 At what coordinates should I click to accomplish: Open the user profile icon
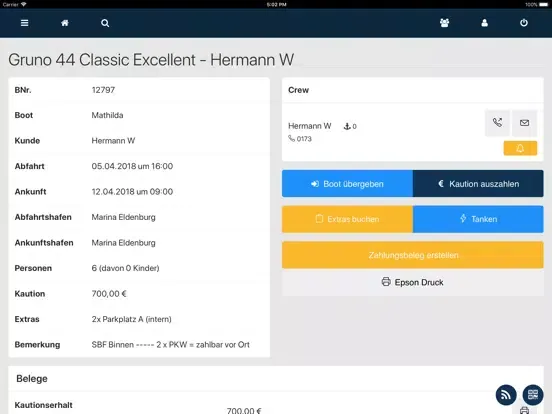pyautogui.click(x=485, y=23)
